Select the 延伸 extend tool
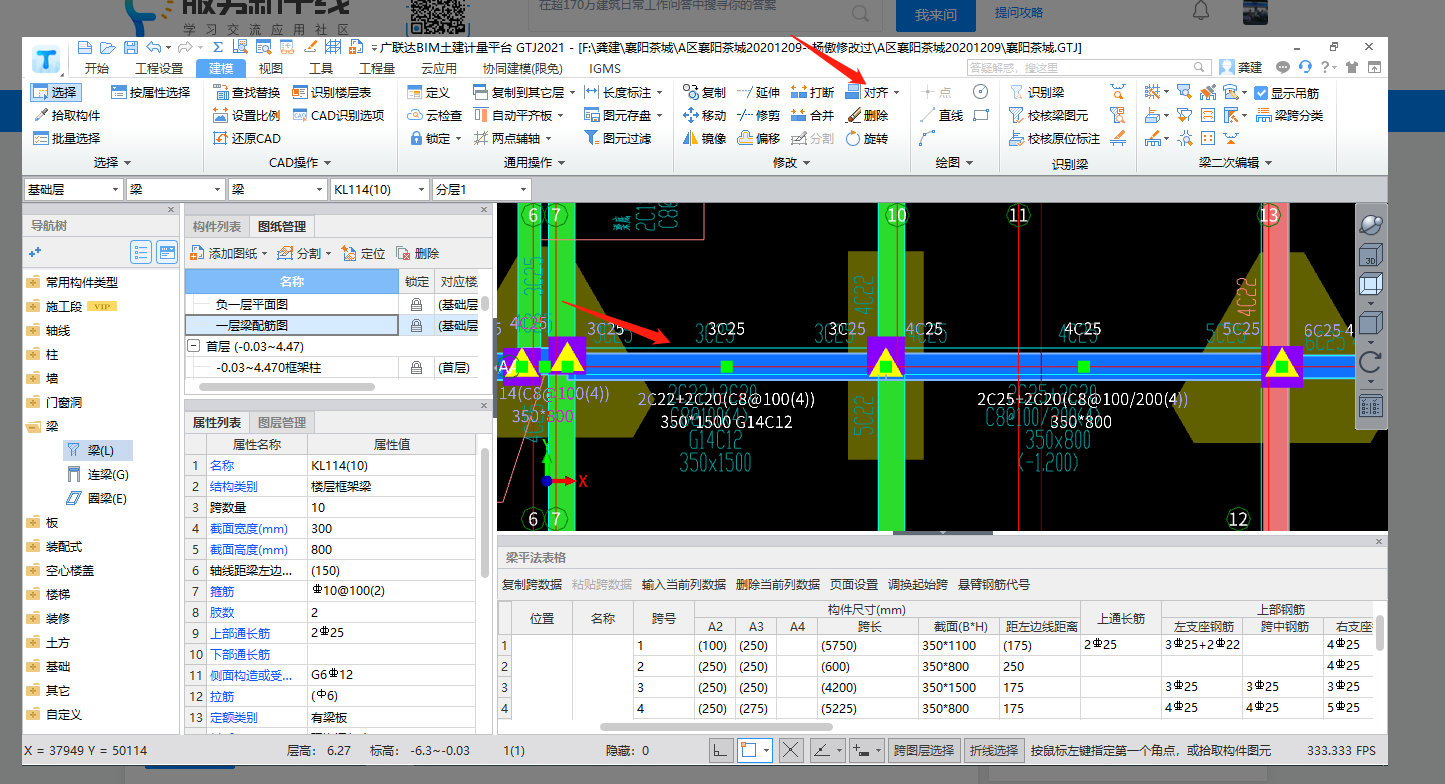This screenshot has width=1445, height=784. tap(758, 92)
